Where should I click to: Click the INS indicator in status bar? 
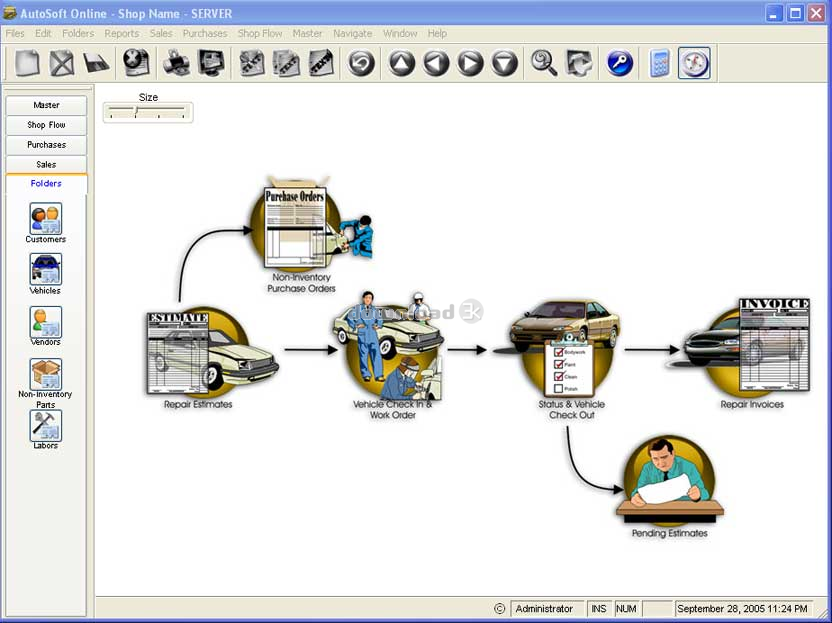[599, 609]
